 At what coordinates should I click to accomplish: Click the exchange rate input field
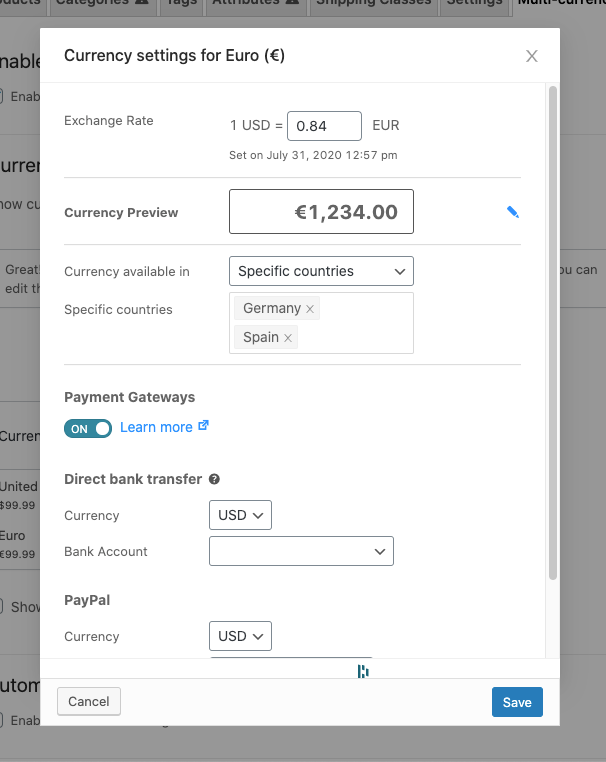324,126
